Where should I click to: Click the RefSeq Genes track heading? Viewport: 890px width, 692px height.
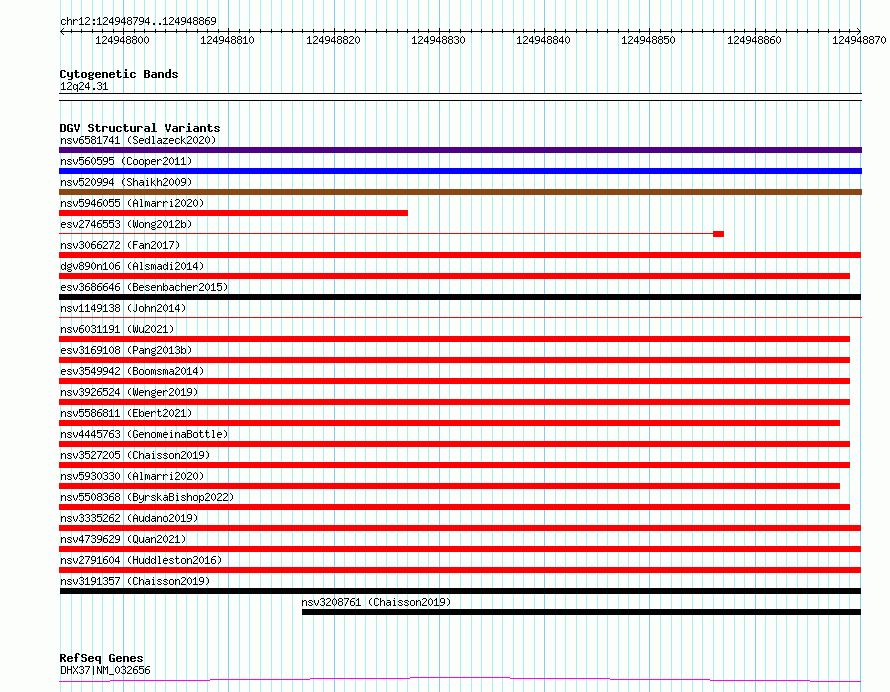point(101,658)
